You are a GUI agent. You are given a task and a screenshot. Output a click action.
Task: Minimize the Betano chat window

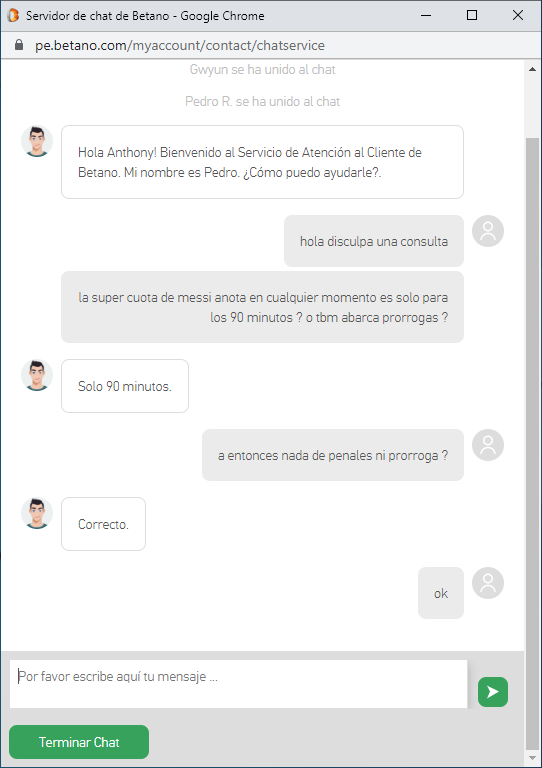(x=426, y=15)
